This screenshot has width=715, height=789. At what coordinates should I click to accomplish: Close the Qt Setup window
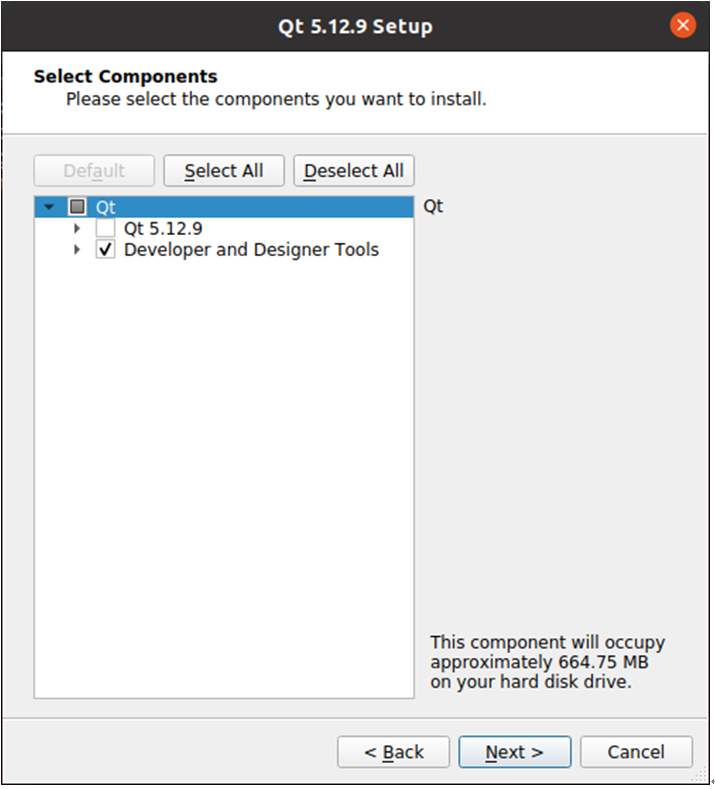click(x=682, y=25)
